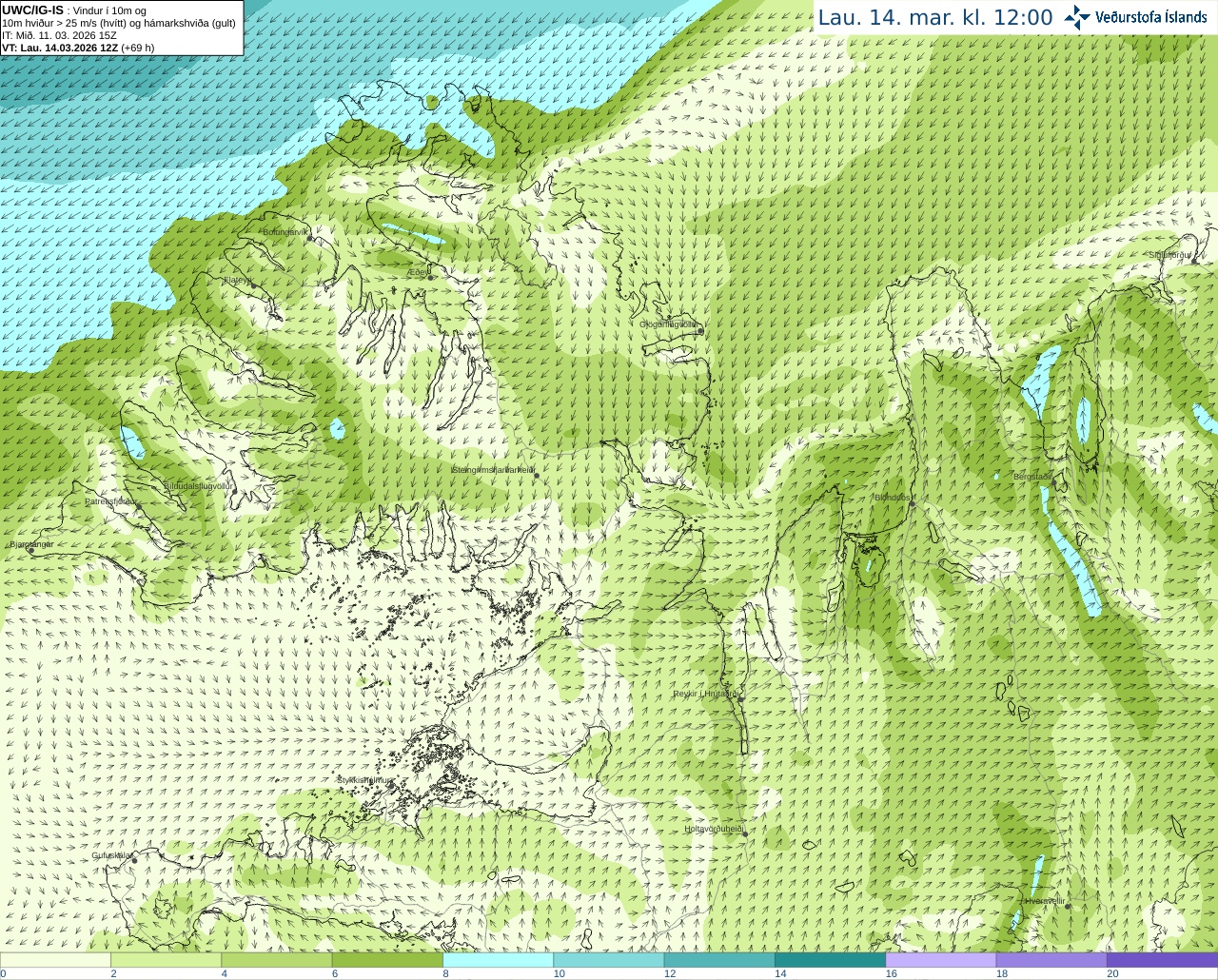This screenshot has height=980, width=1218.
Task: Click the 'IT: Mið. 11. 03. 2026 15Z' line
Action: (59, 35)
